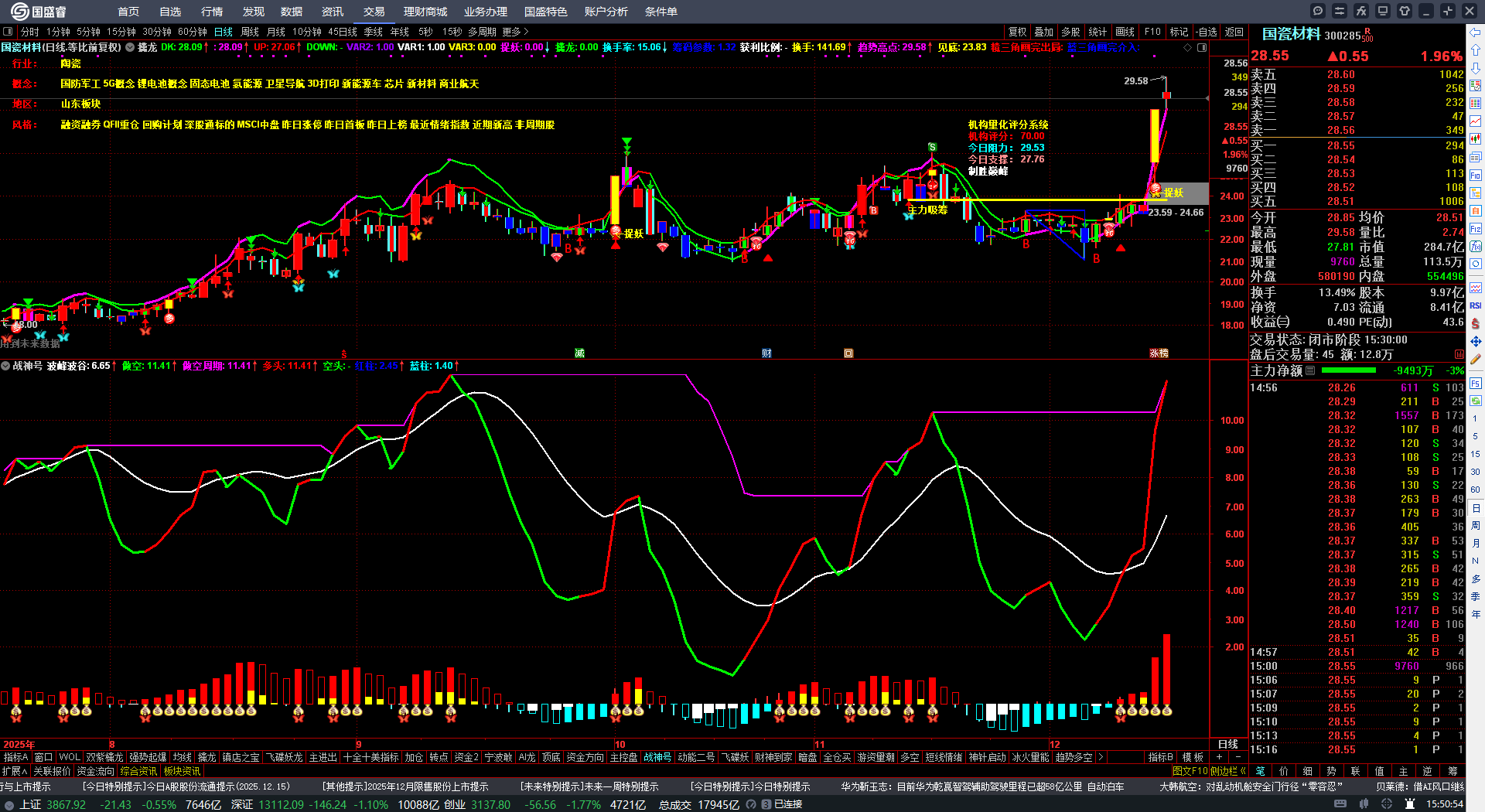Click the crosshair target icon in status bar
The width and height of the screenshot is (1485, 812).
(x=1388, y=804)
